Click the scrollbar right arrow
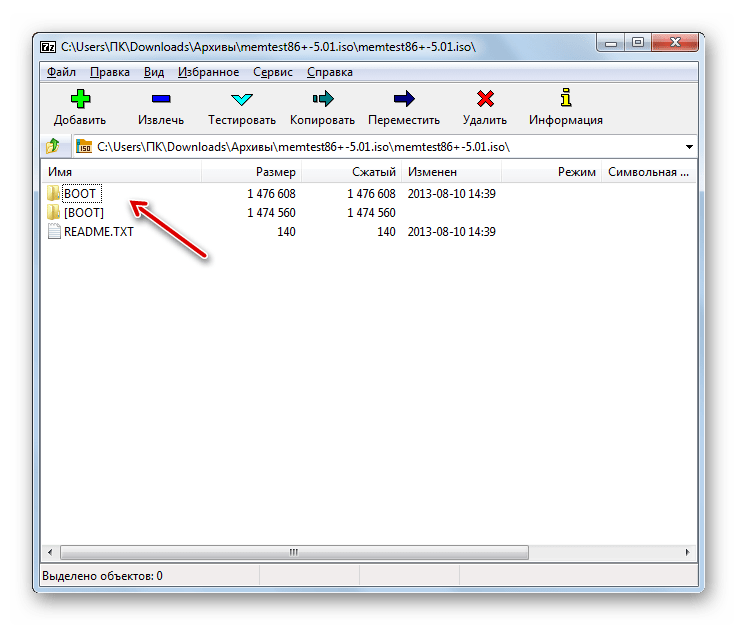 point(687,552)
